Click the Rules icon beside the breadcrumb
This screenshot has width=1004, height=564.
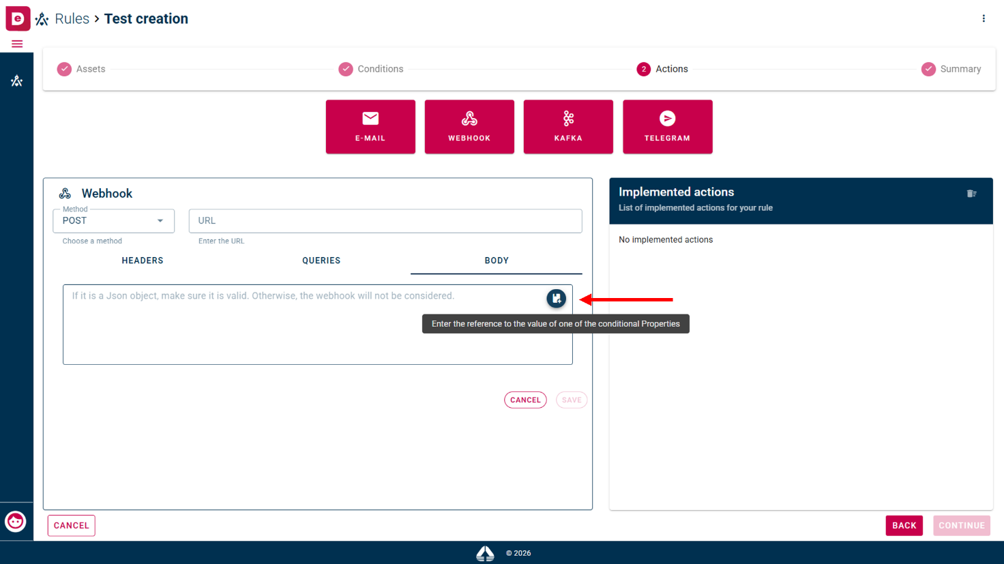[x=42, y=19]
